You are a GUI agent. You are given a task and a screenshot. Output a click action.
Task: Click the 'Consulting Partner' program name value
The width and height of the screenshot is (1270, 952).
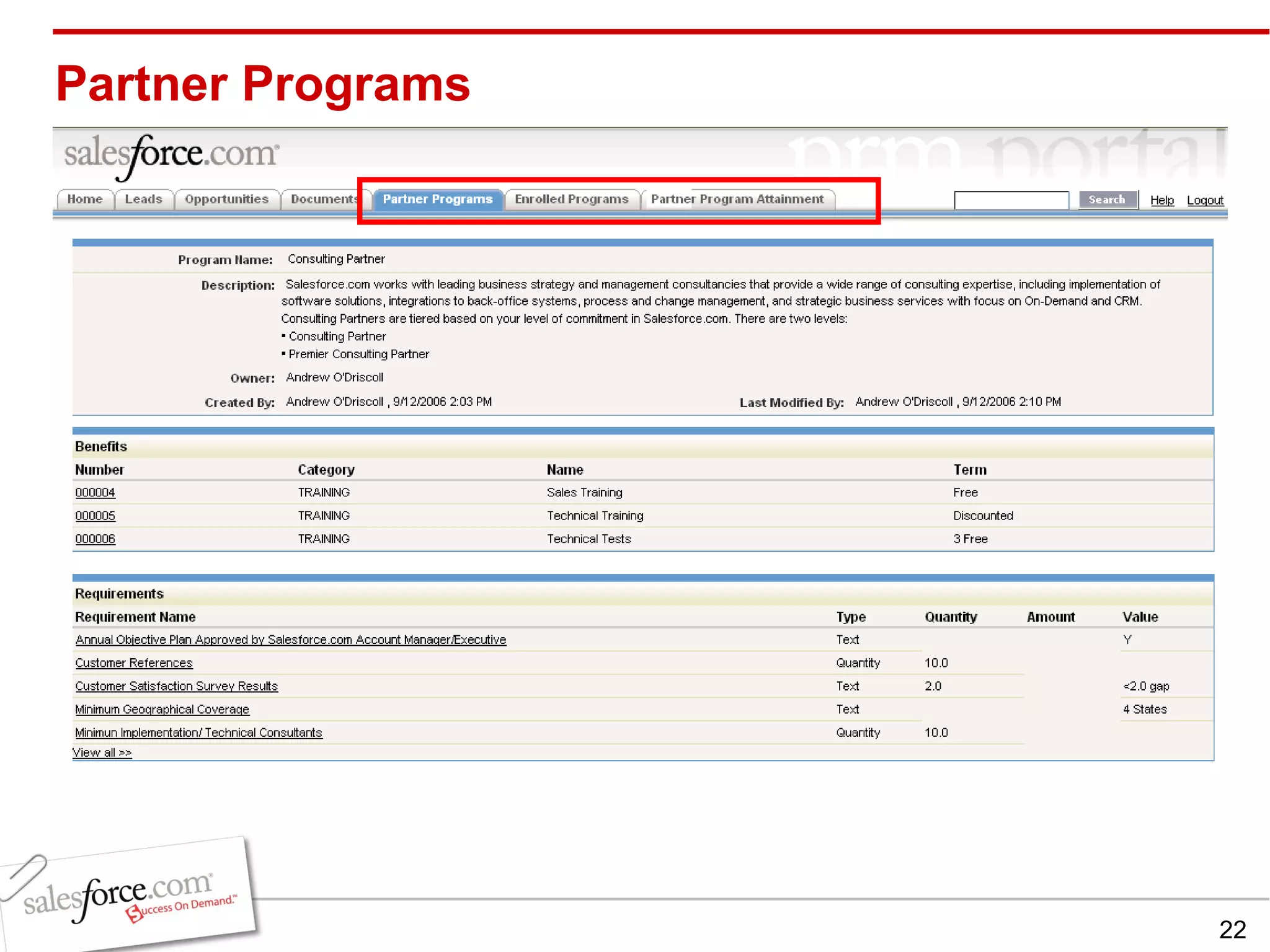coord(336,259)
